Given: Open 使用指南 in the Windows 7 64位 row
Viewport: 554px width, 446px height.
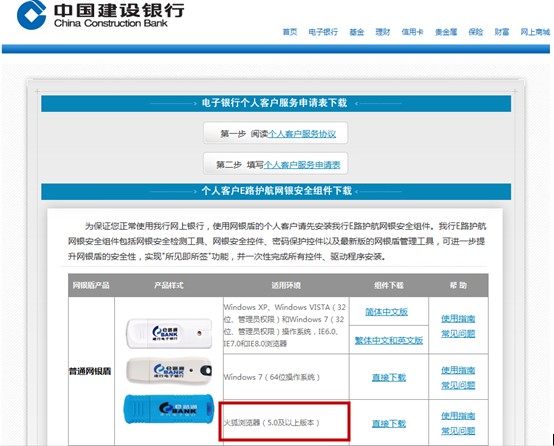Looking at the screenshot, I should [458, 370].
